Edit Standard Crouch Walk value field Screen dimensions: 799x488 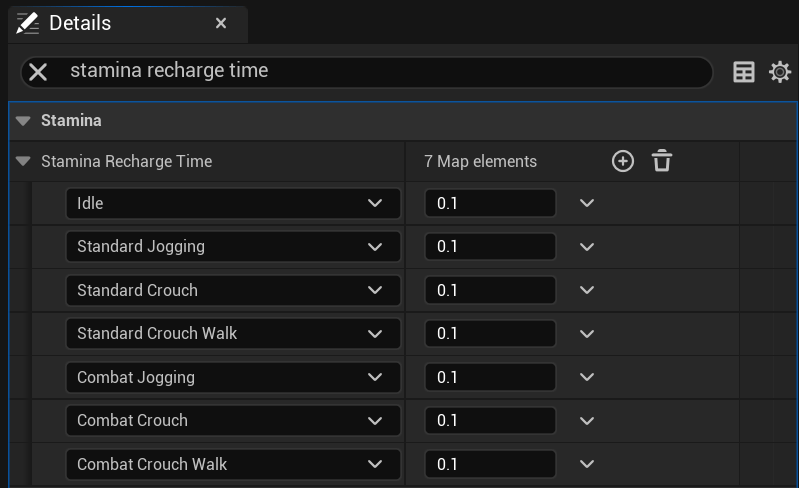tap(490, 334)
